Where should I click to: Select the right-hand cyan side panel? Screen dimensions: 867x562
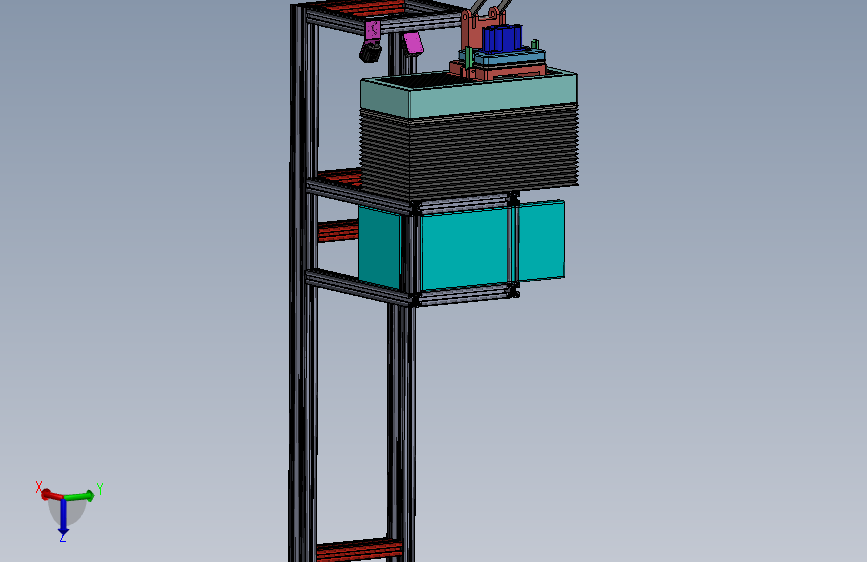pyautogui.click(x=541, y=241)
